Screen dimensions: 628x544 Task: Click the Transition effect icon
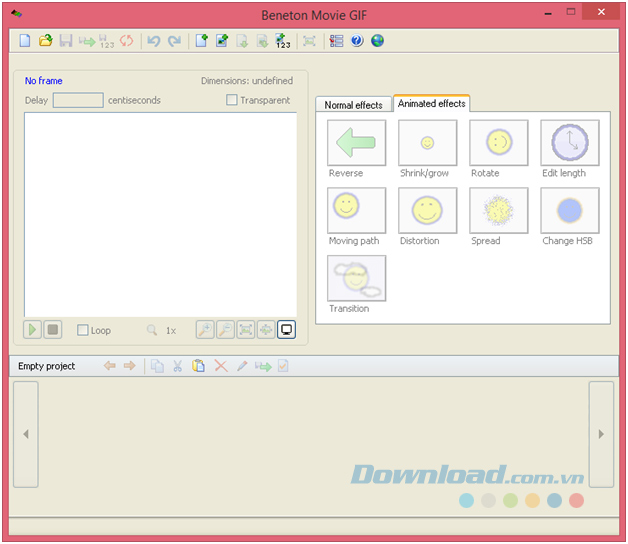pos(356,278)
